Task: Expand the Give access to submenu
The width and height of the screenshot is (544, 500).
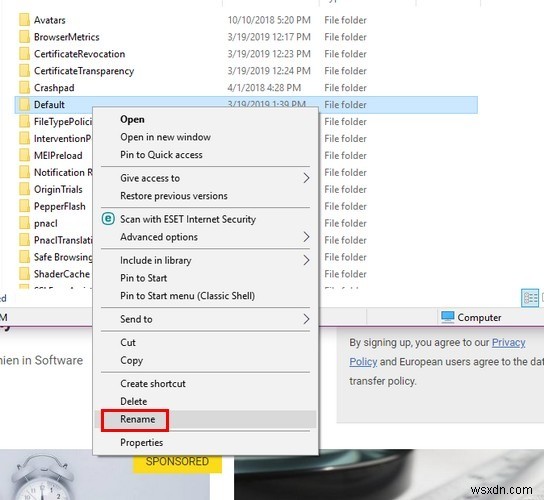Action: pyautogui.click(x=306, y=178)
